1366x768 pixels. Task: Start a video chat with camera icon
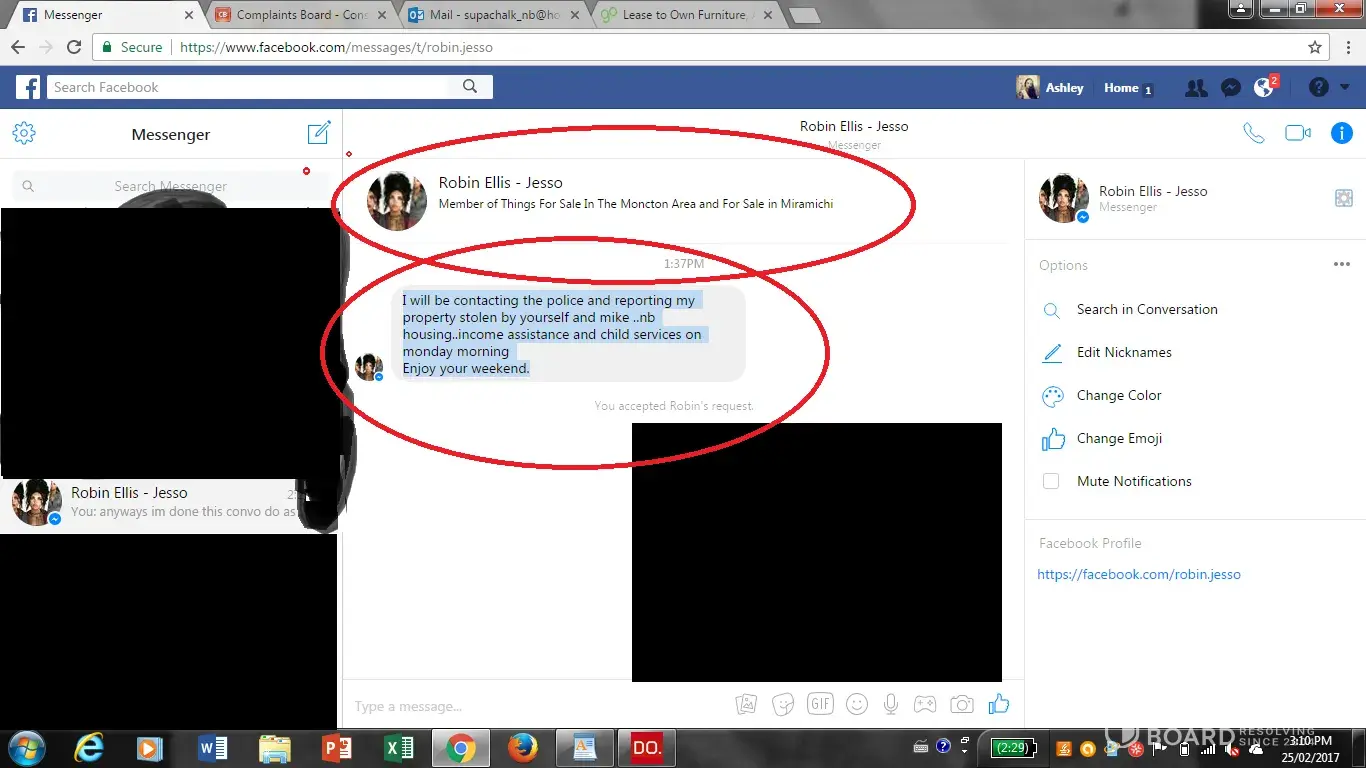(x=1297, y=133)
